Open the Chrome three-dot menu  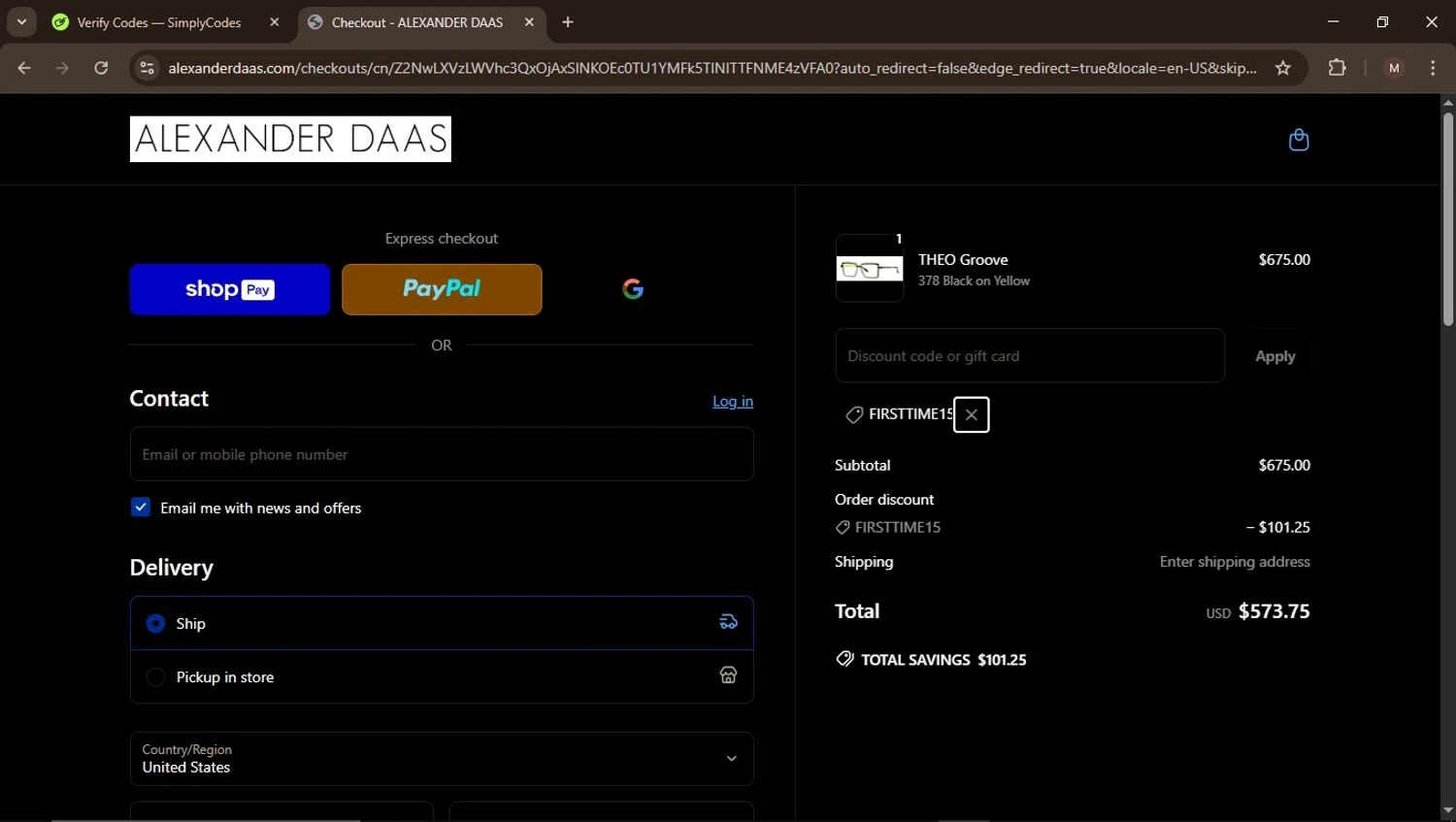(x=1433, y=68)
